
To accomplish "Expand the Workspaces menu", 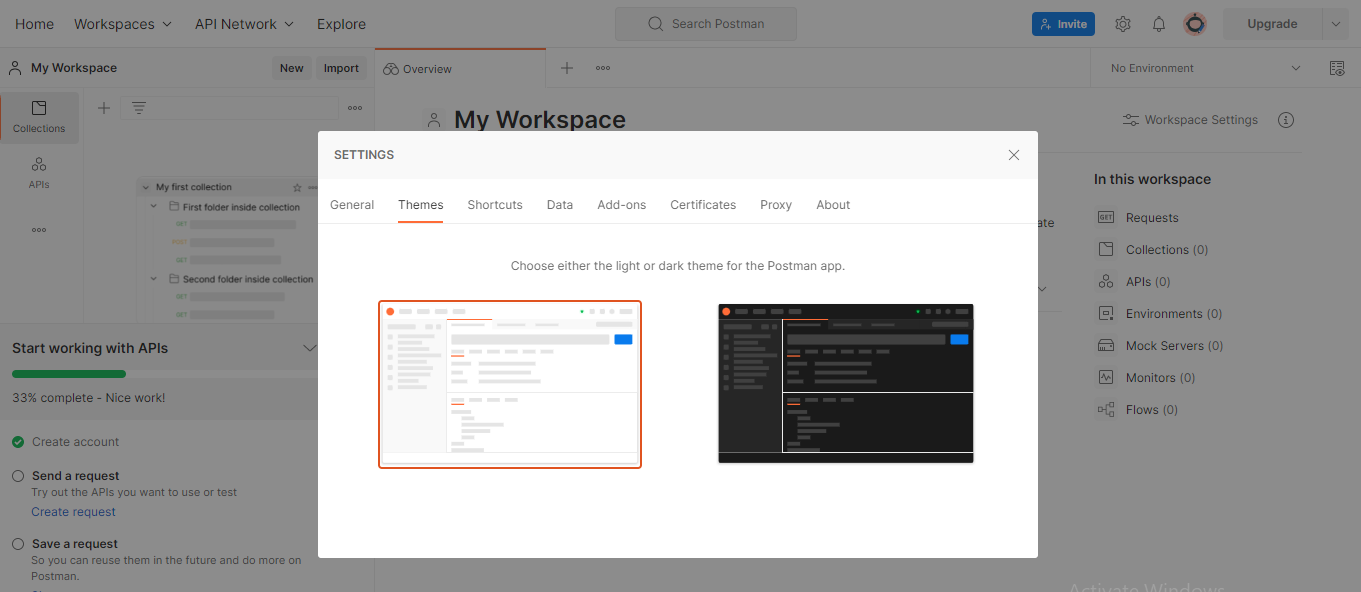I will pos(123,24).
